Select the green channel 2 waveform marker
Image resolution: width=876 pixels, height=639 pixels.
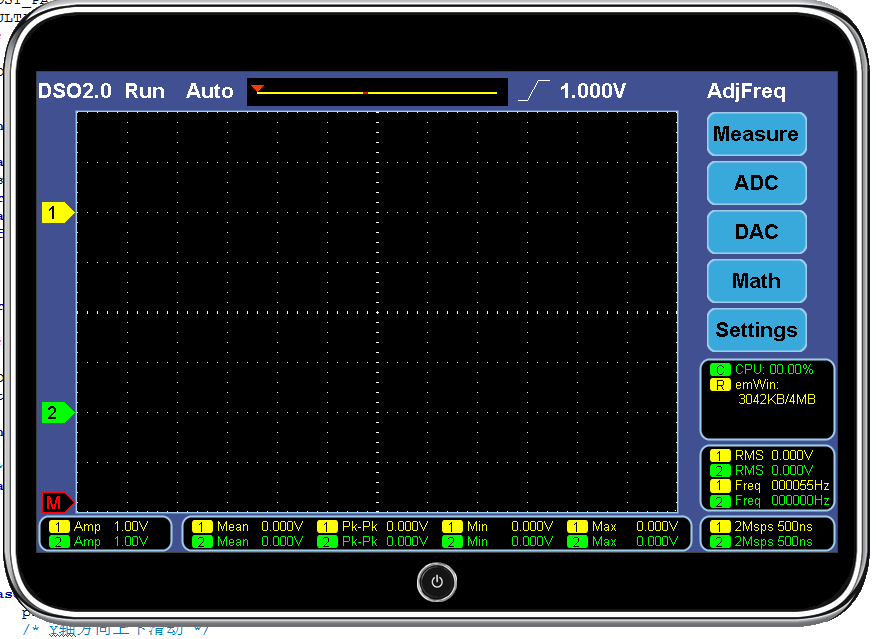(x=58, y=413)
